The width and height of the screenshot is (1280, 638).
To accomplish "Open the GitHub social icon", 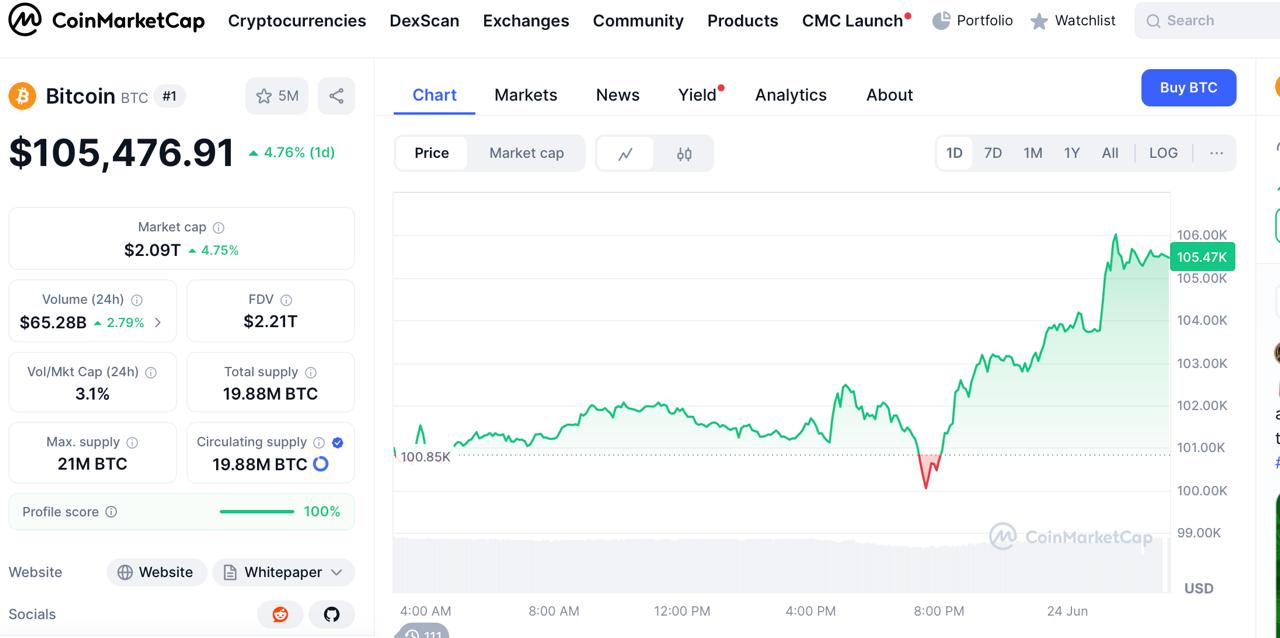I will pos(332,614).
